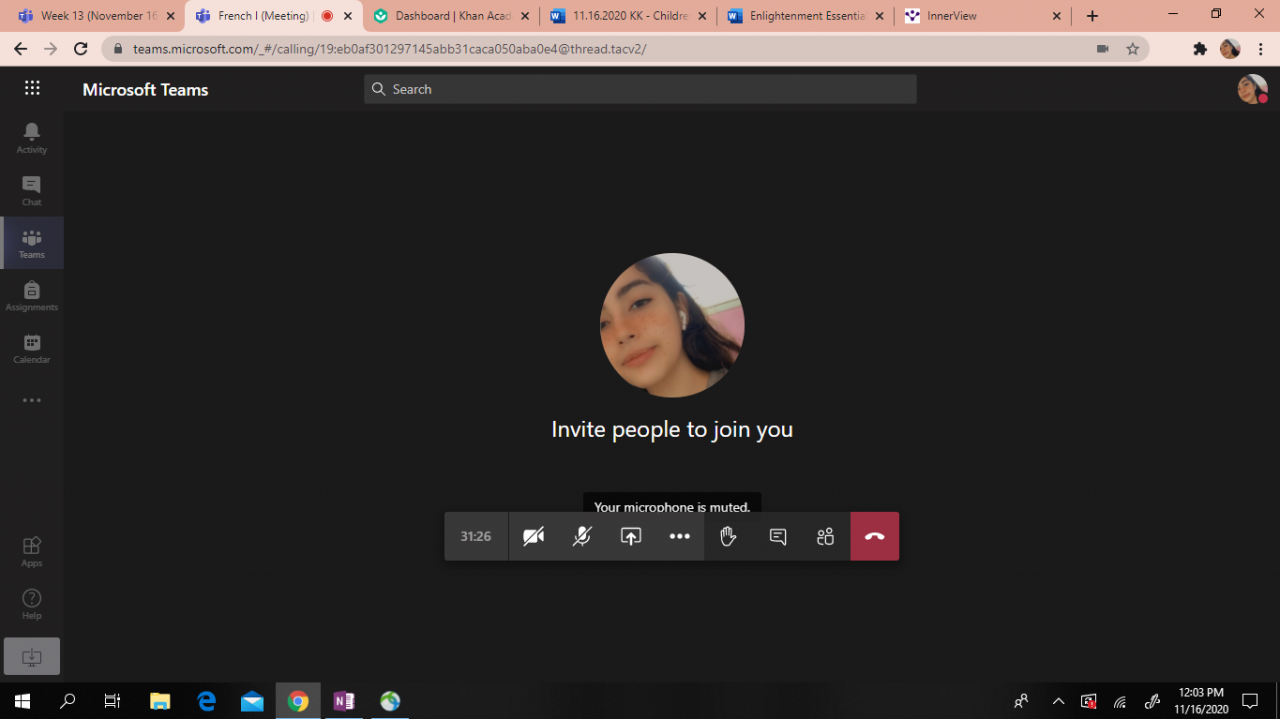Open more actions ellipsis in call bar
Viewport: 1280px width, 719px height.
click(680, 536)
